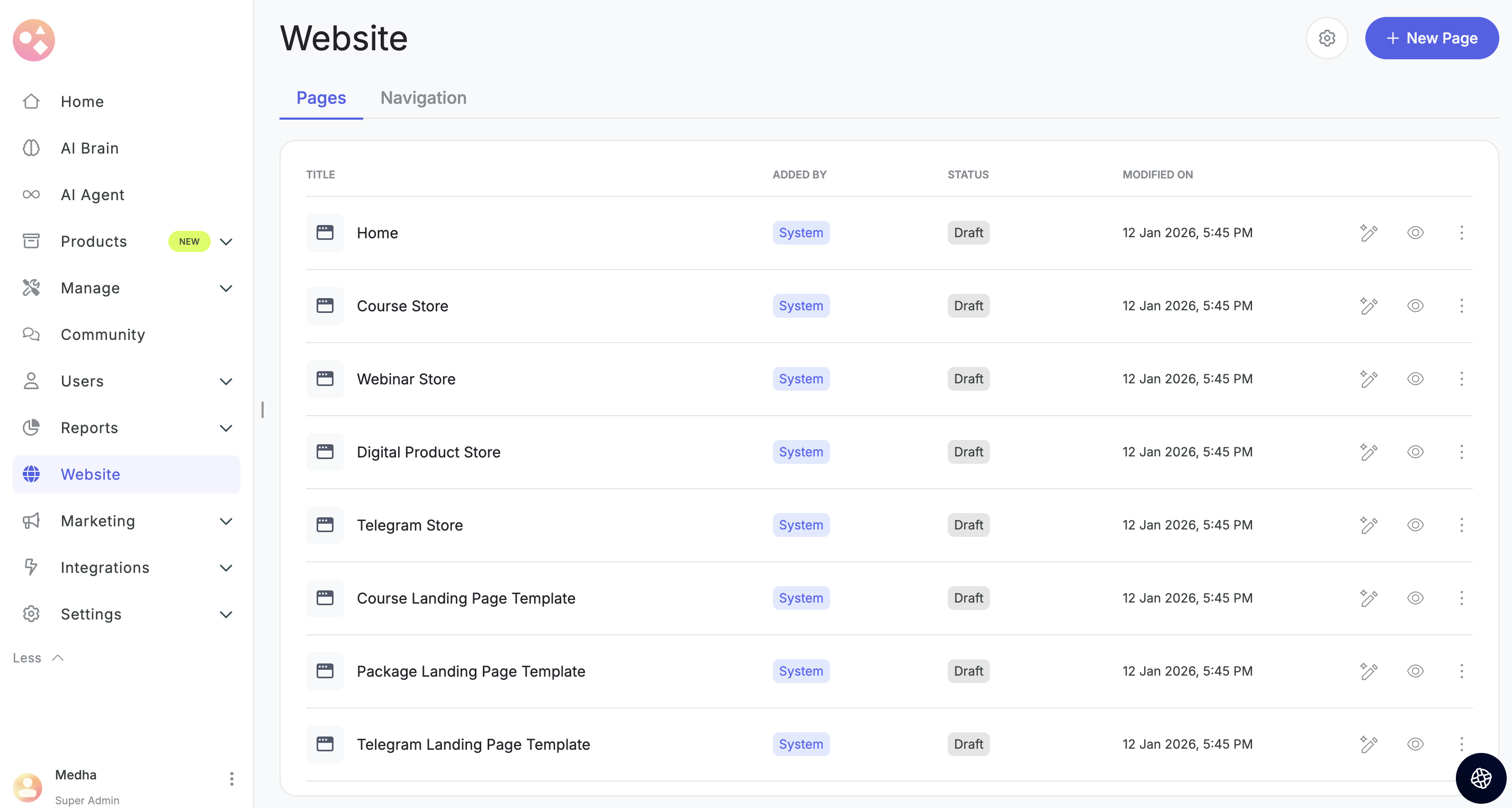Click the edit wand icon for Telegram Store

click(x=1368, y=525)
